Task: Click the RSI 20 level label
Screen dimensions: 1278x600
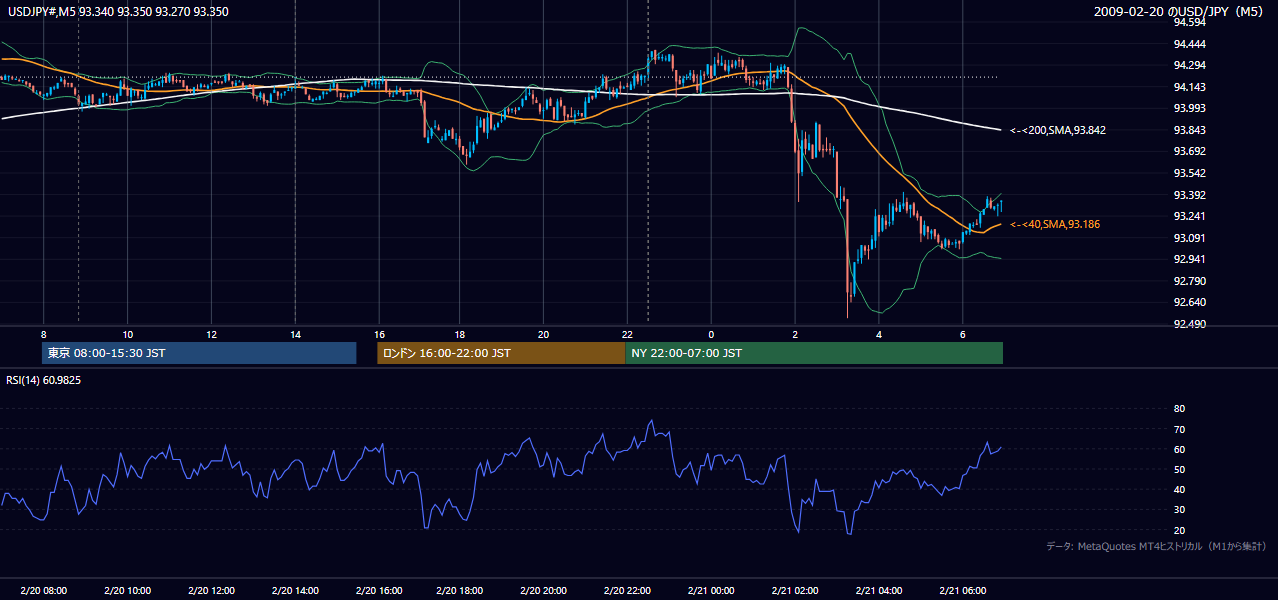Action: [x=1179, y=530]
